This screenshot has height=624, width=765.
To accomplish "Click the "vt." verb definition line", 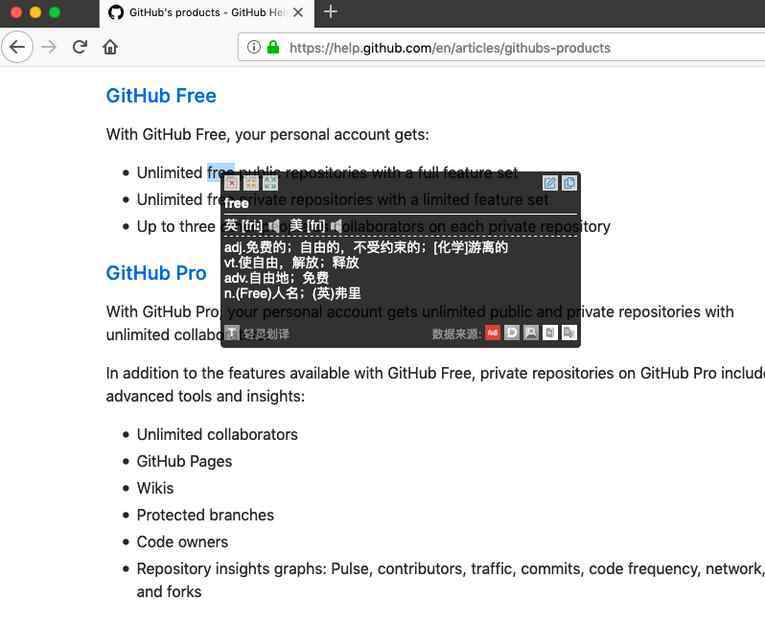I will pos(292,262).
